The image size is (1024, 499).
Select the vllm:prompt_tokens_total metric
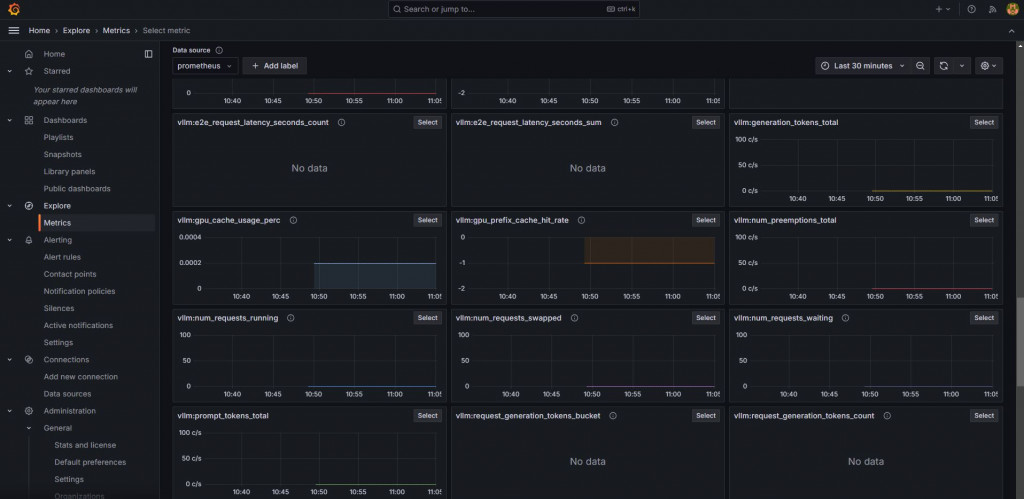coord(427,415)
